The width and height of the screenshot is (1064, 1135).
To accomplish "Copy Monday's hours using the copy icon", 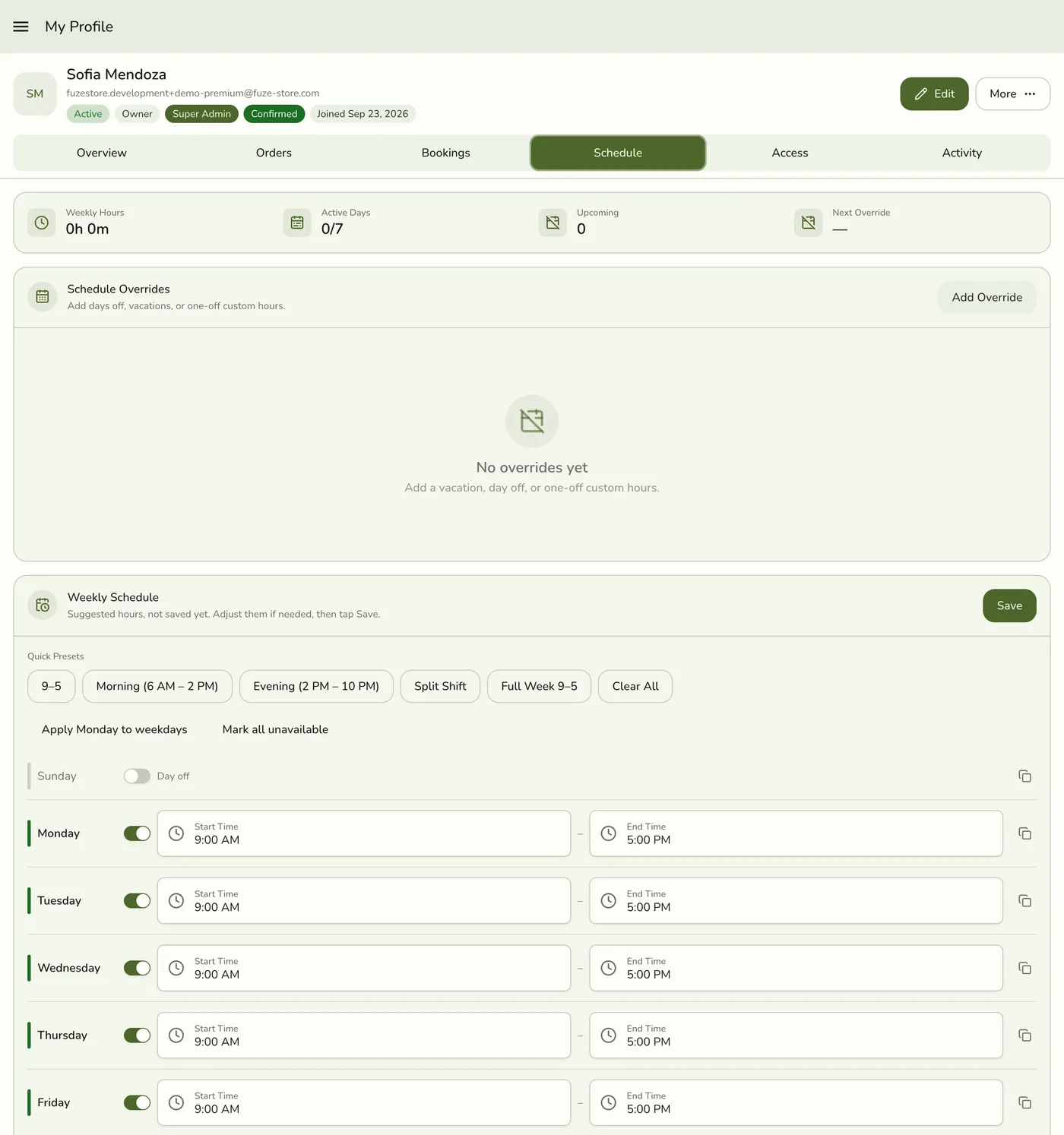I will [1024, 833].
